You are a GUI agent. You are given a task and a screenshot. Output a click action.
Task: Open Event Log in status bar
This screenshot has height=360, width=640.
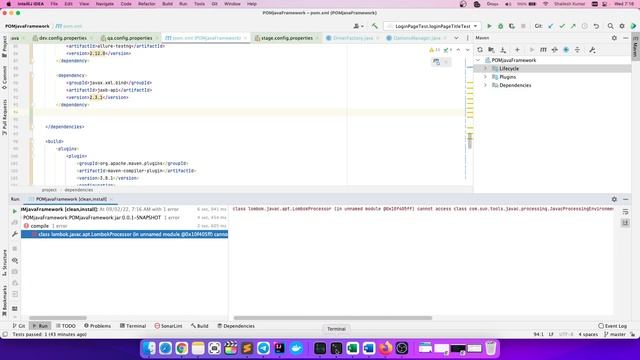(612, 326)
